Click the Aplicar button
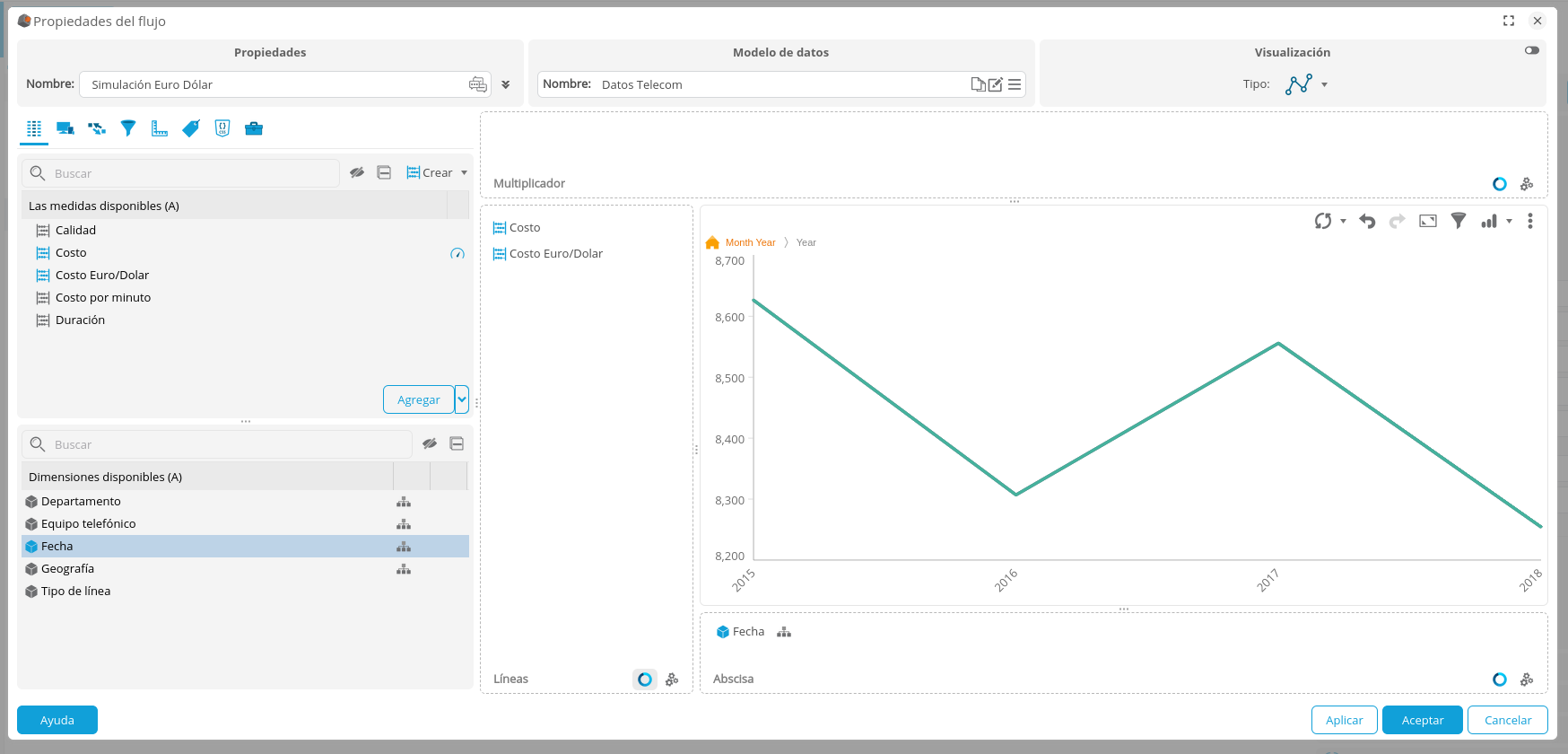Image resolution: width=1568 pixels, height=754 pixels. click(1344, 720)
